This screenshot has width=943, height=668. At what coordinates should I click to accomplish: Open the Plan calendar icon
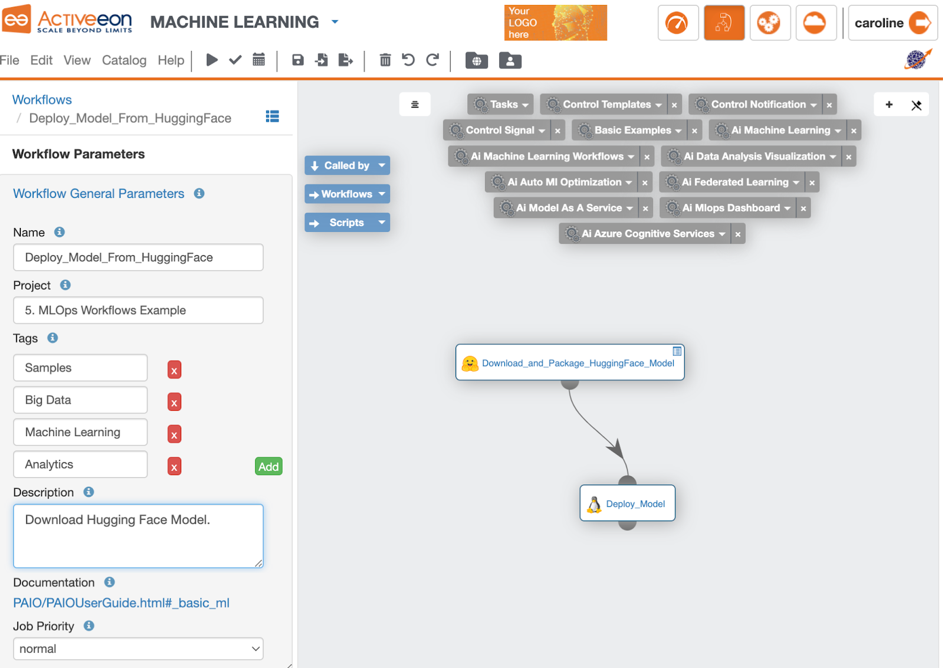259,60
